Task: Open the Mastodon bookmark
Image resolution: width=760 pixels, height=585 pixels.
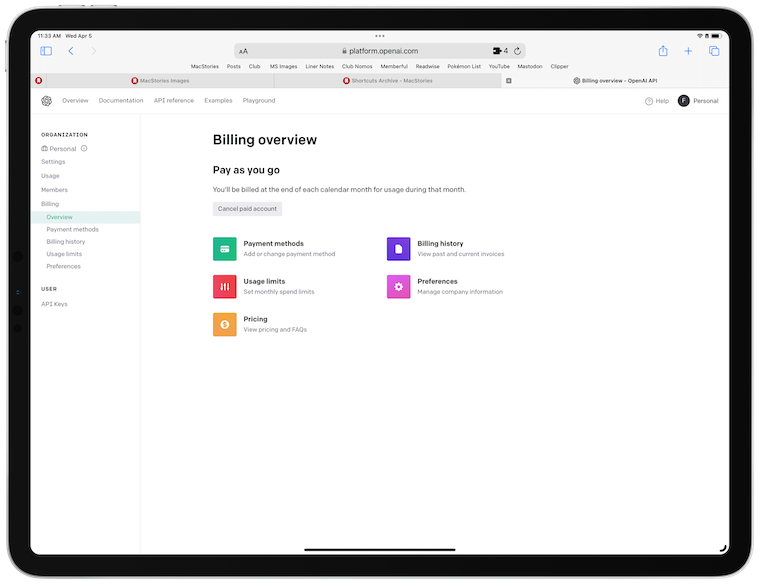Action: pyautogui.click(x=530, y=66)
